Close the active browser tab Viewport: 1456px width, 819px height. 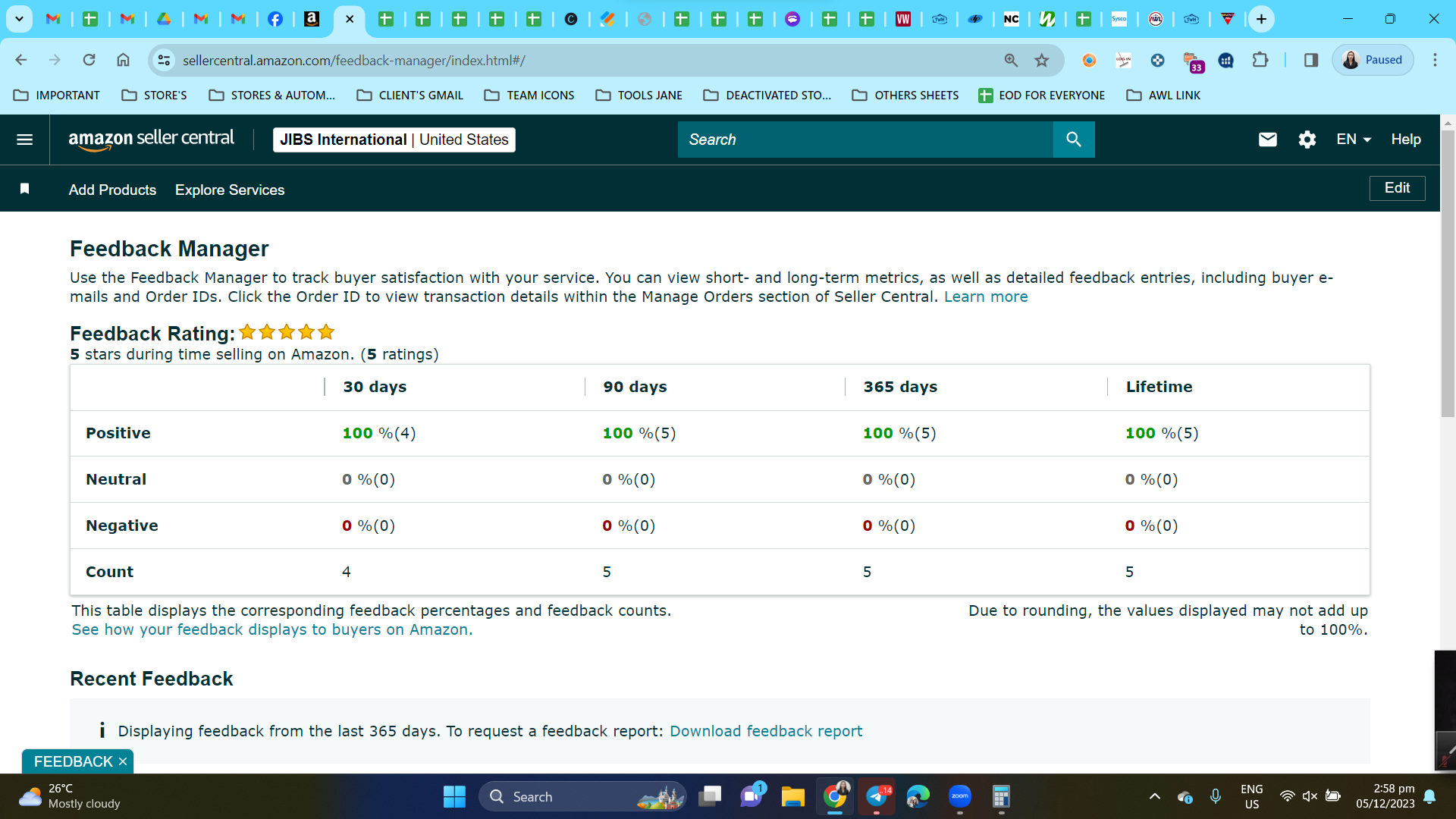click(350, 19)
